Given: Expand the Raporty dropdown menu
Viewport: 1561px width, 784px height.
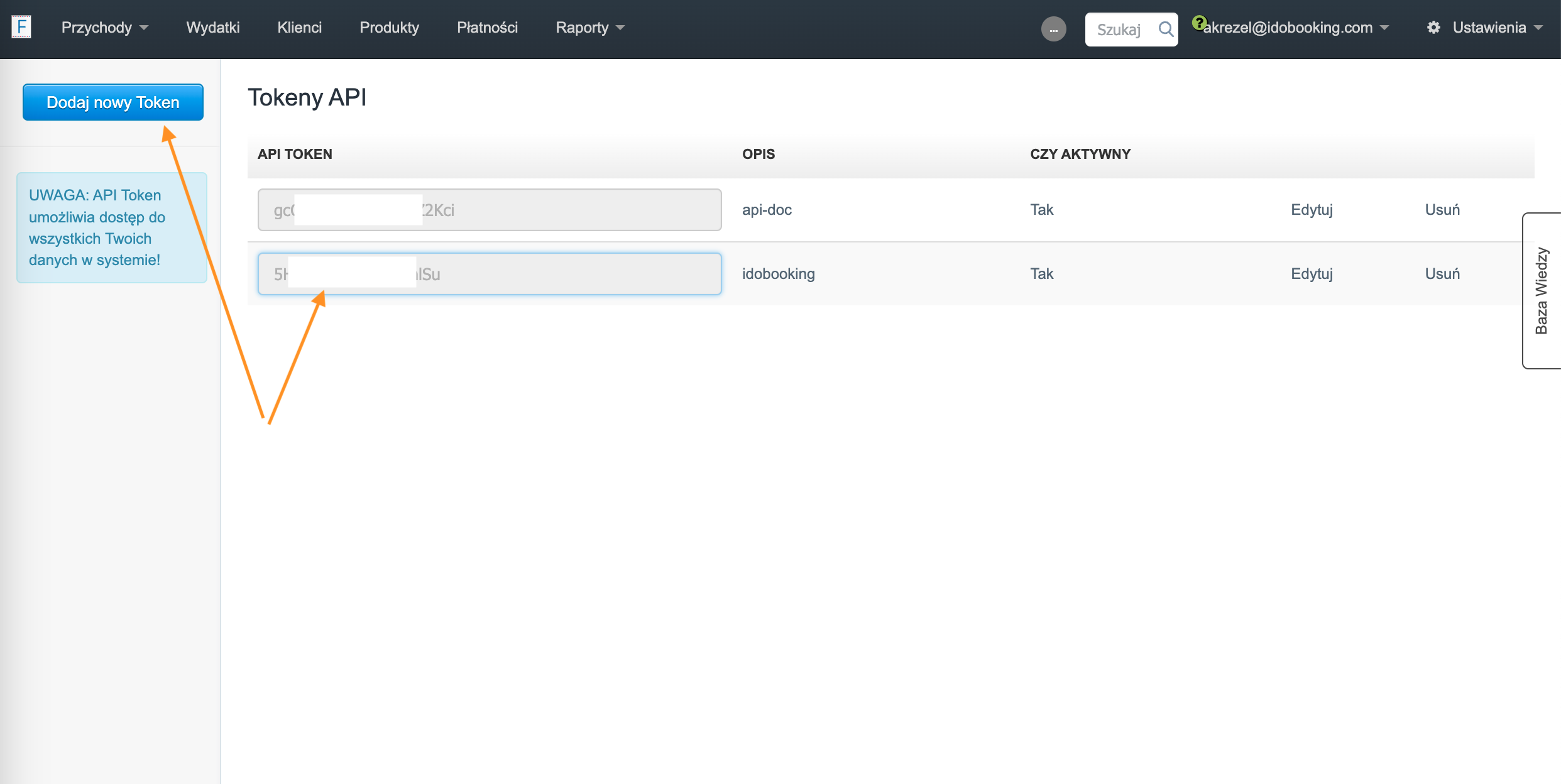Looking at the screenshot, I should point(589,28).
